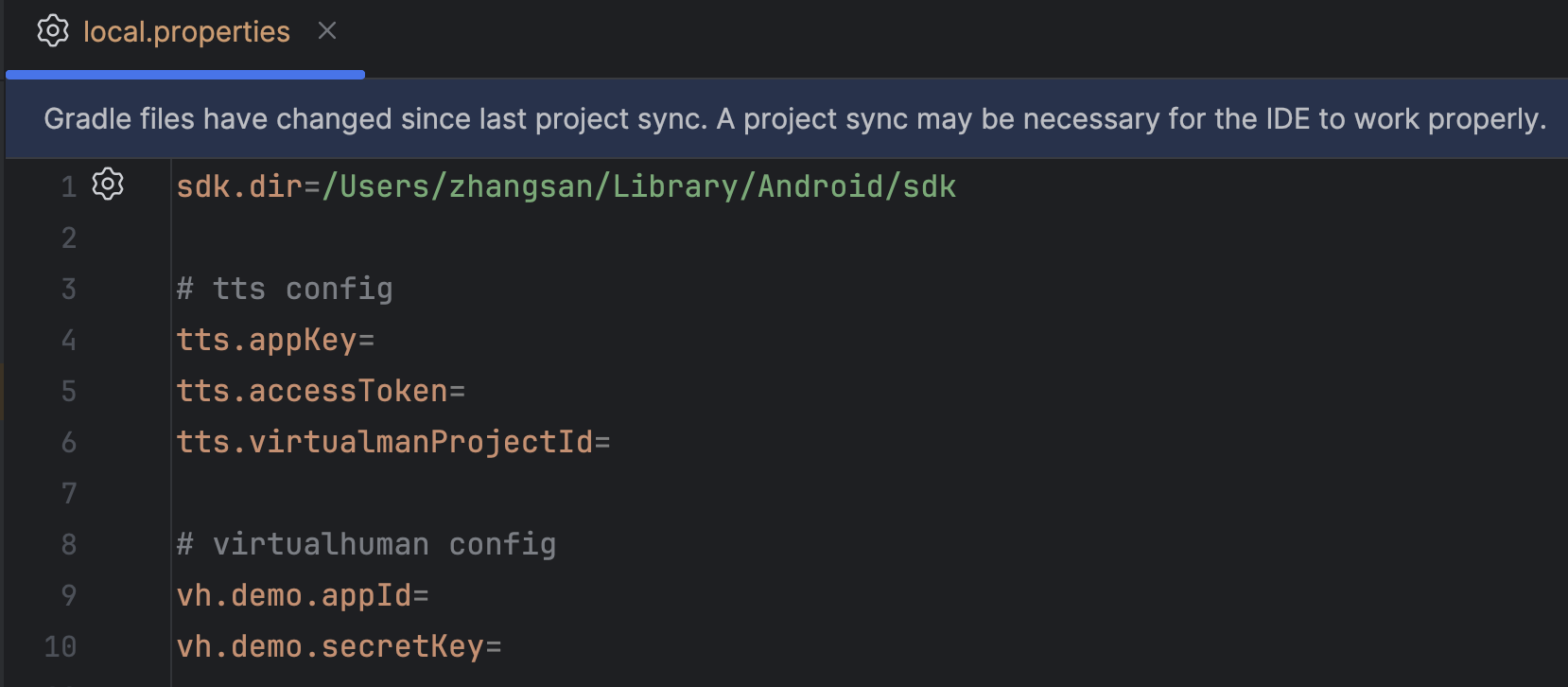Click line number 10 in the gutter
Viewport: 1568px width, 687px height.
[x=61, y=646]
